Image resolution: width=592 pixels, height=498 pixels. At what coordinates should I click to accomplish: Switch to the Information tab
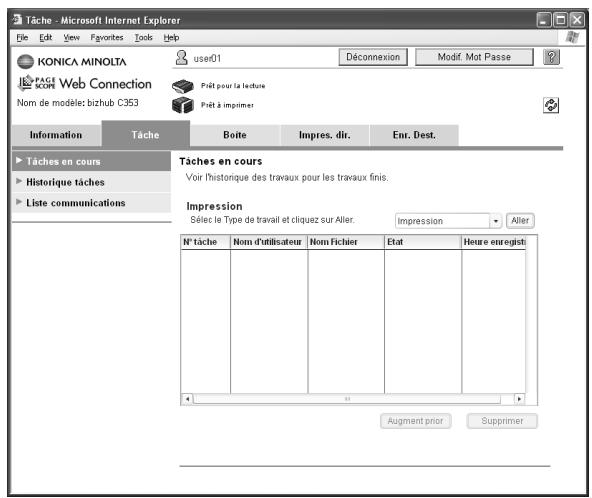[x=56, y=135]
